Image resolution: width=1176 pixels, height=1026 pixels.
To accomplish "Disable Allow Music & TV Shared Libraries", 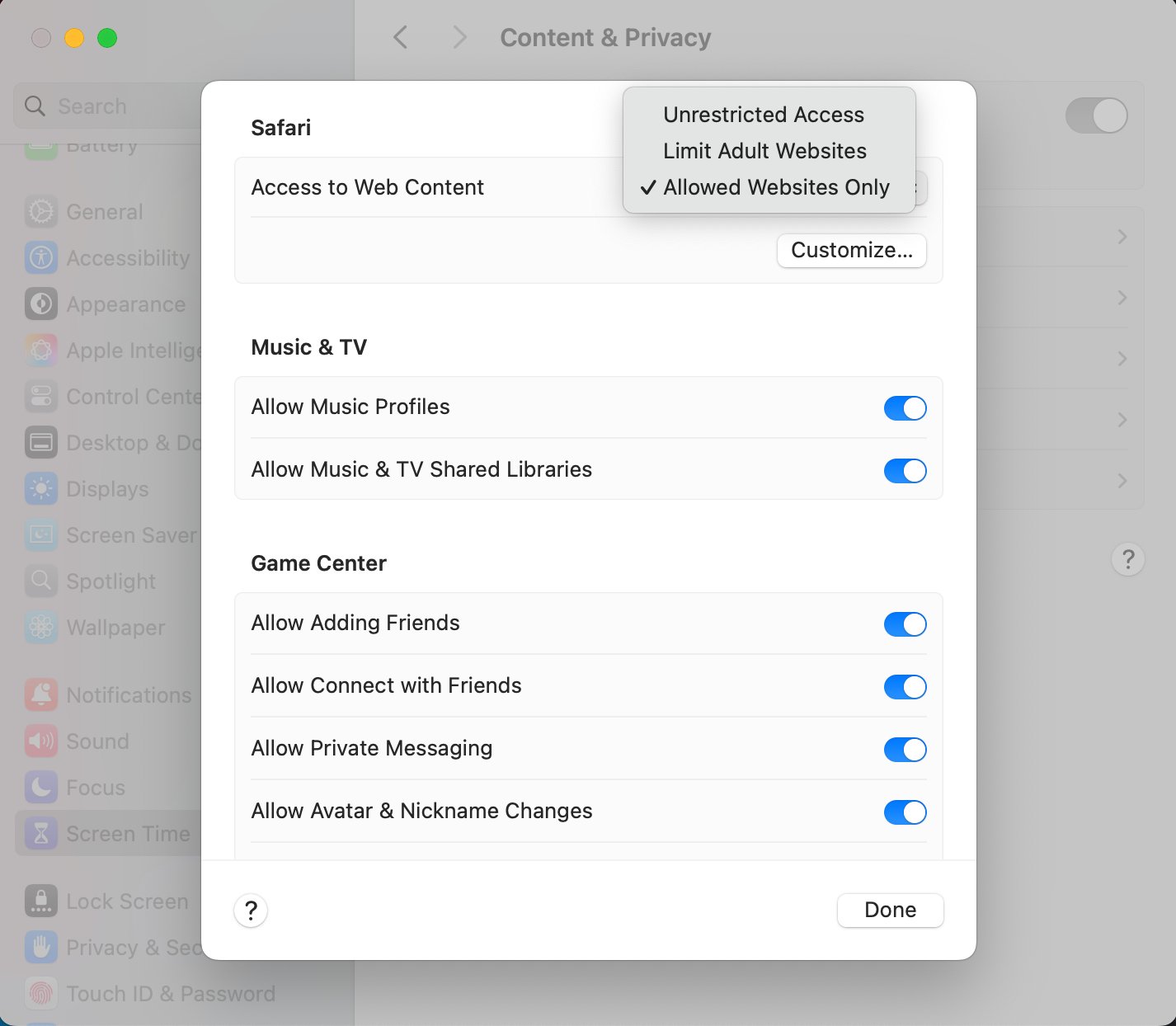I will coord(905,470).
